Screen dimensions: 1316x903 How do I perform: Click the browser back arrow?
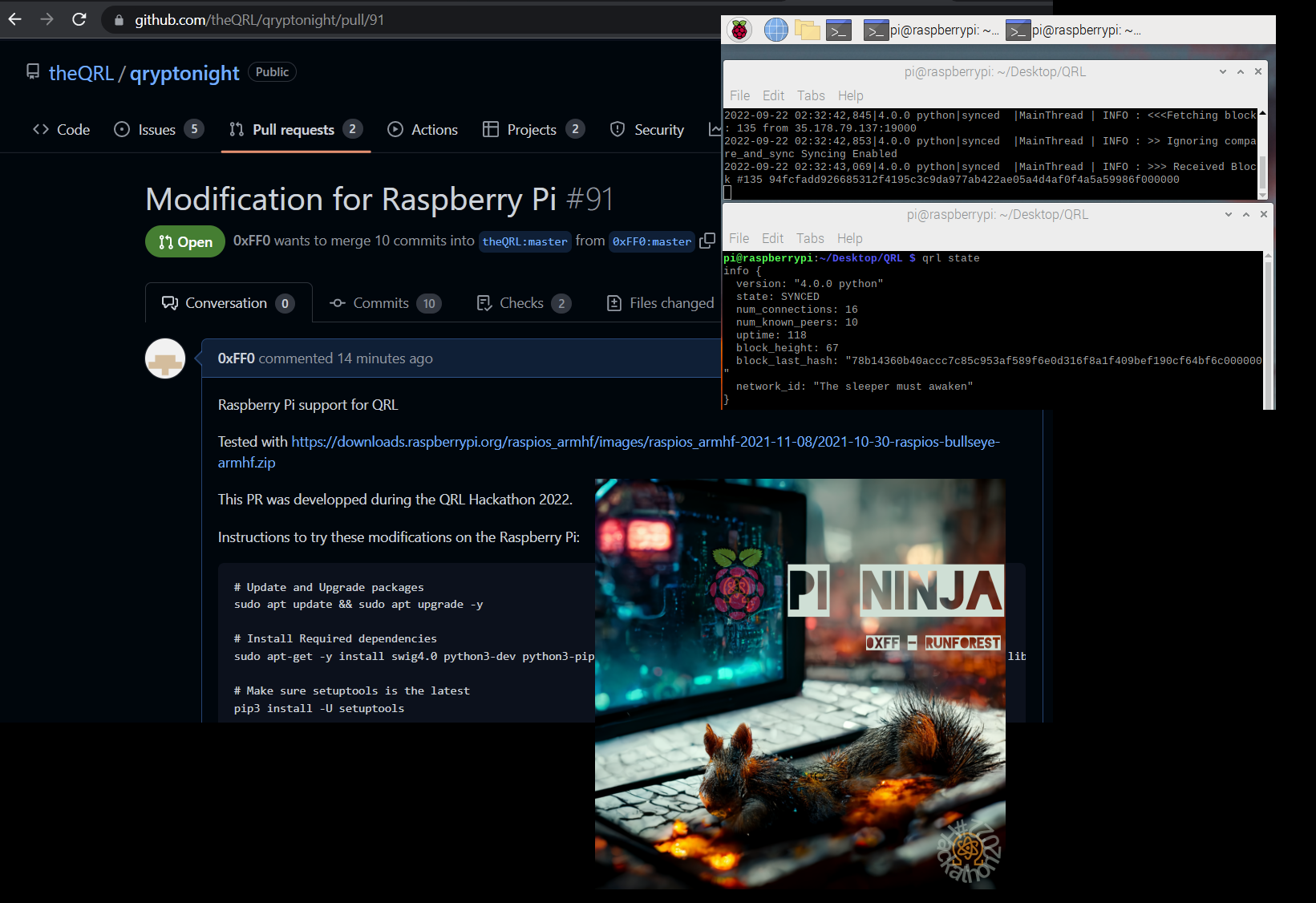pyautogui.click(x=15, y=19)
